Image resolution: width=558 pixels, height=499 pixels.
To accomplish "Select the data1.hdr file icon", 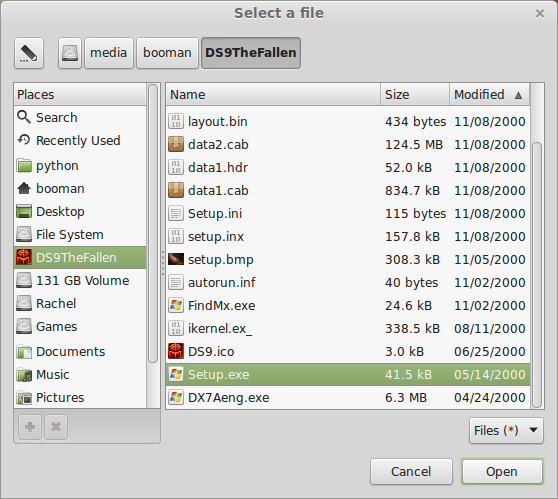I will pos(176,167).
